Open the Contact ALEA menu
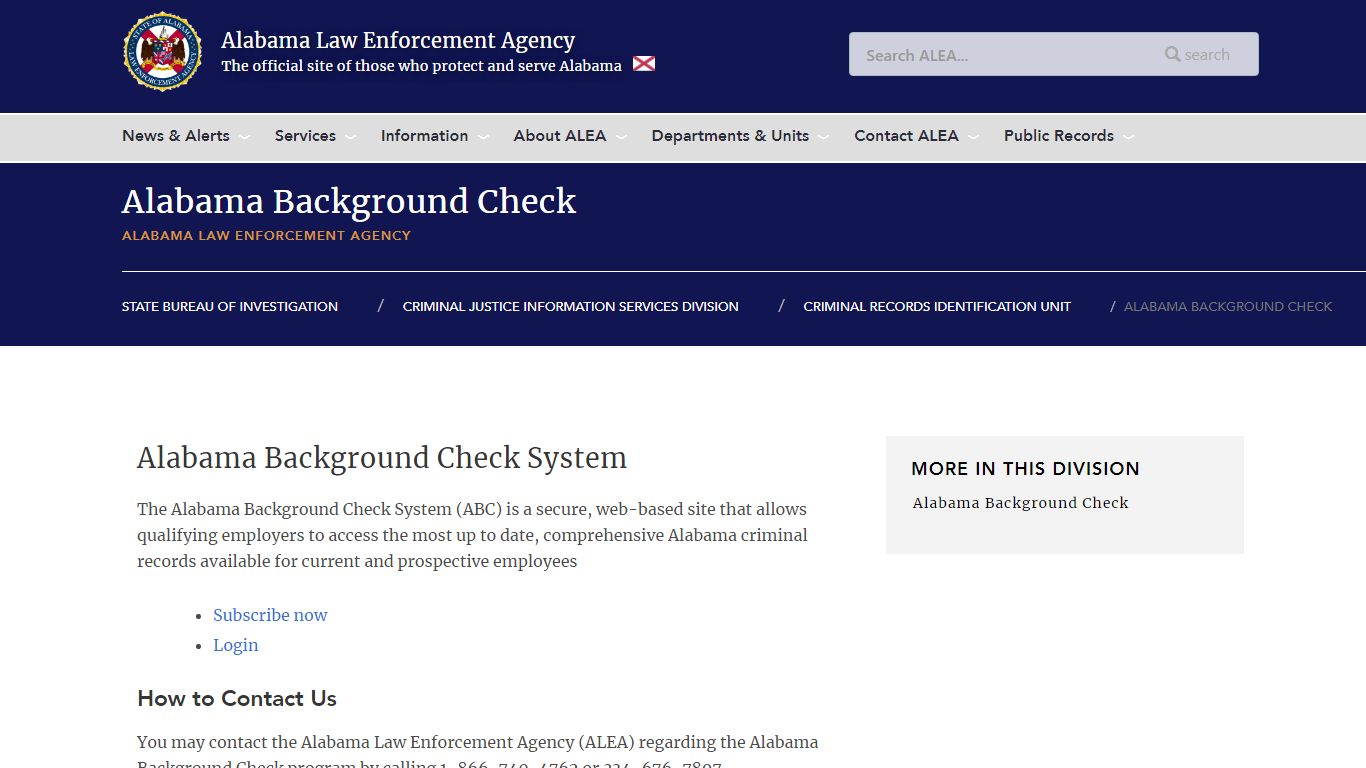 (x=906, y=136)
